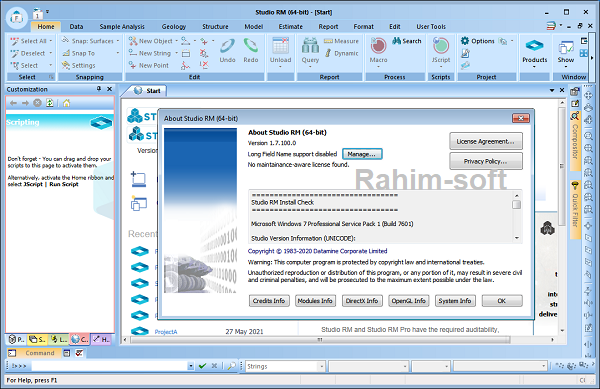Open project Options gear
The width and height of the screenshot is (600, 389).
(x=478, y=41)
